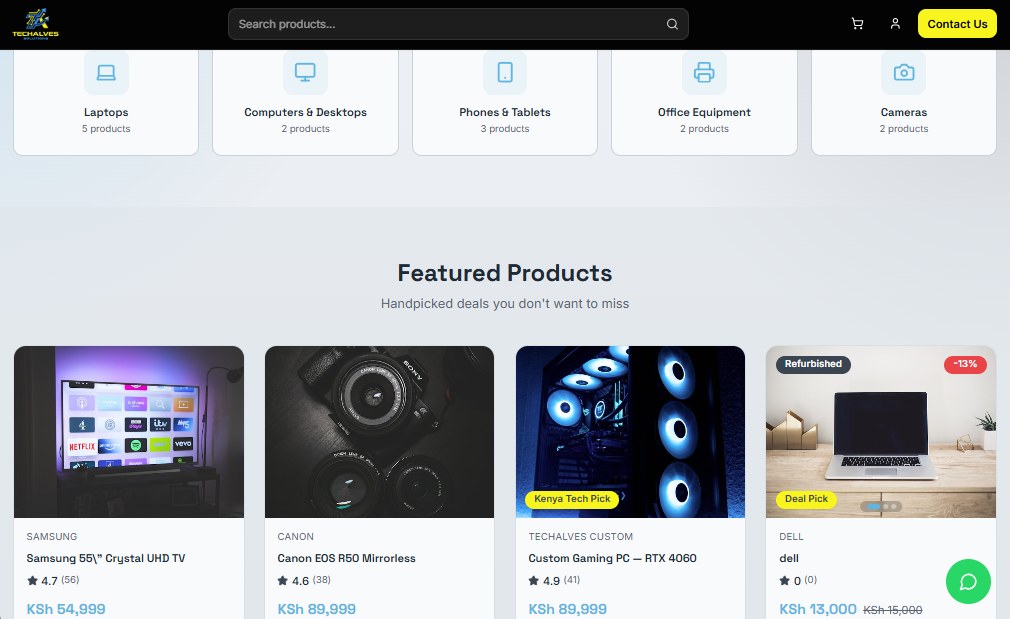Open the Samsung TV product image
This screenshot has width=1010, height=619.
pos(129,432)
